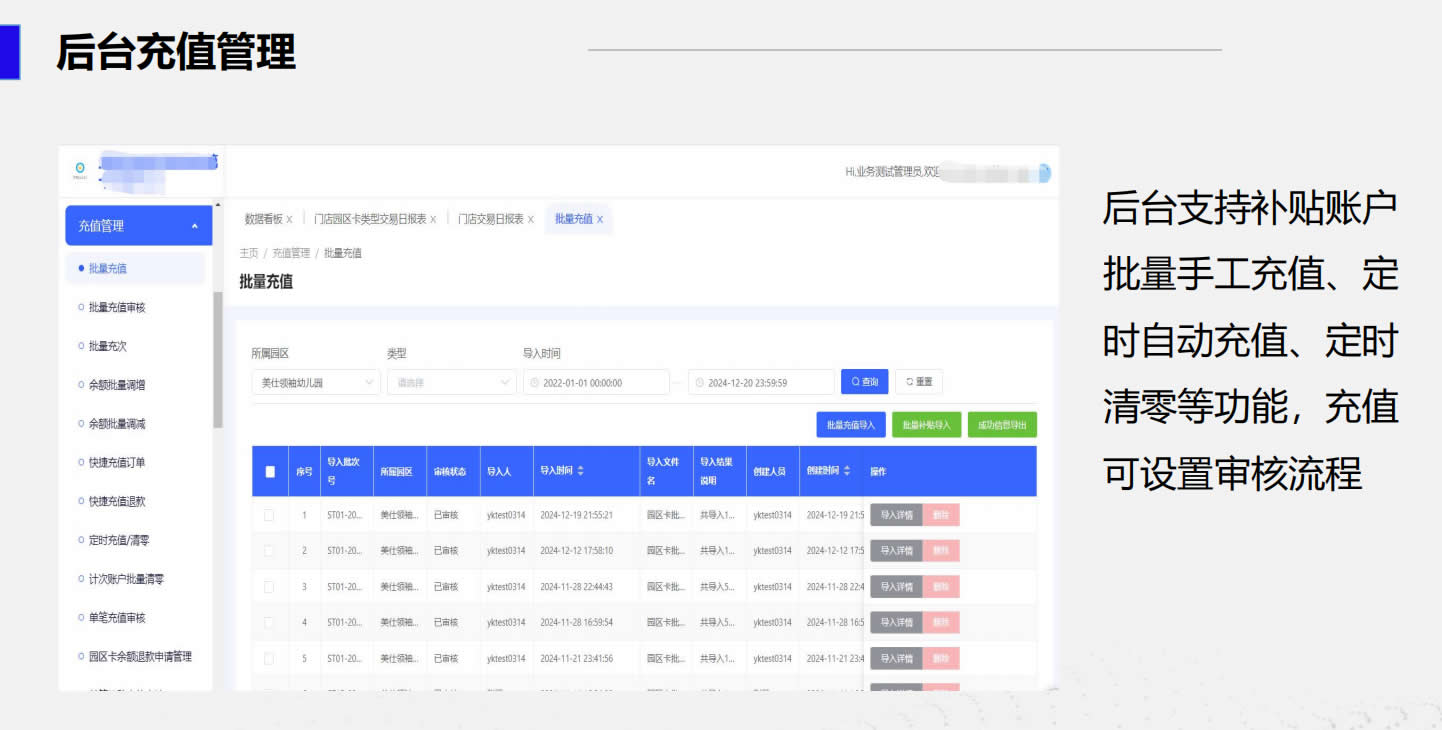Viewport: 1442px width, 730px height.
Task: Click the clock icon in start date field
Action: (534, 383)
